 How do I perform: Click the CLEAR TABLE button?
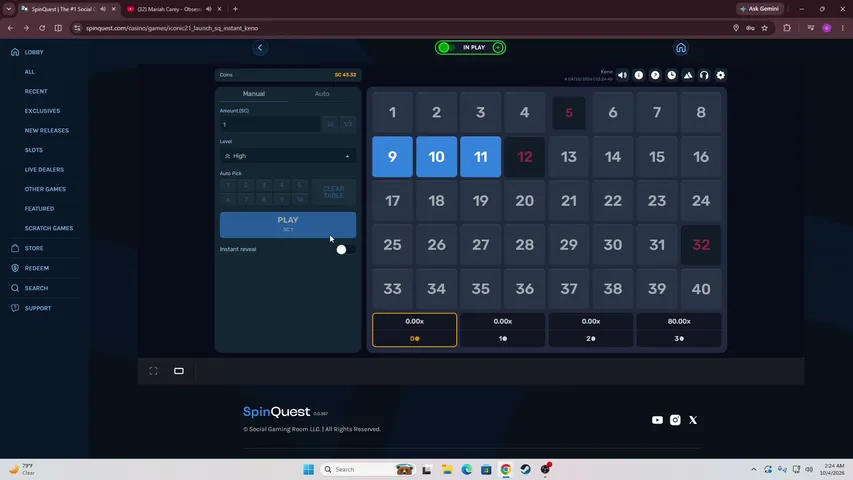tap(333, 192)
